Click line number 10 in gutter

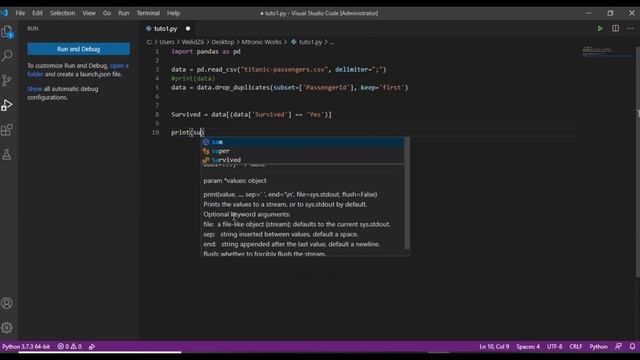click(156, 132)
